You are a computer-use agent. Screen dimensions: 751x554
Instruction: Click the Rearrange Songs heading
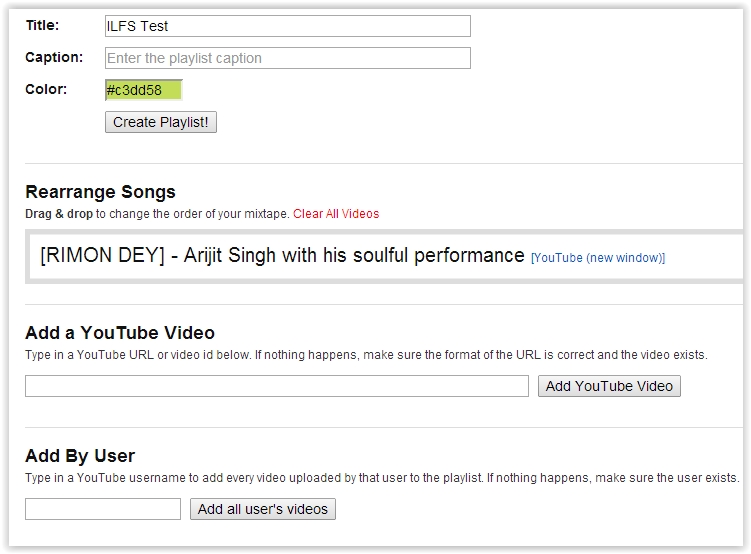(x=100, y=192)
